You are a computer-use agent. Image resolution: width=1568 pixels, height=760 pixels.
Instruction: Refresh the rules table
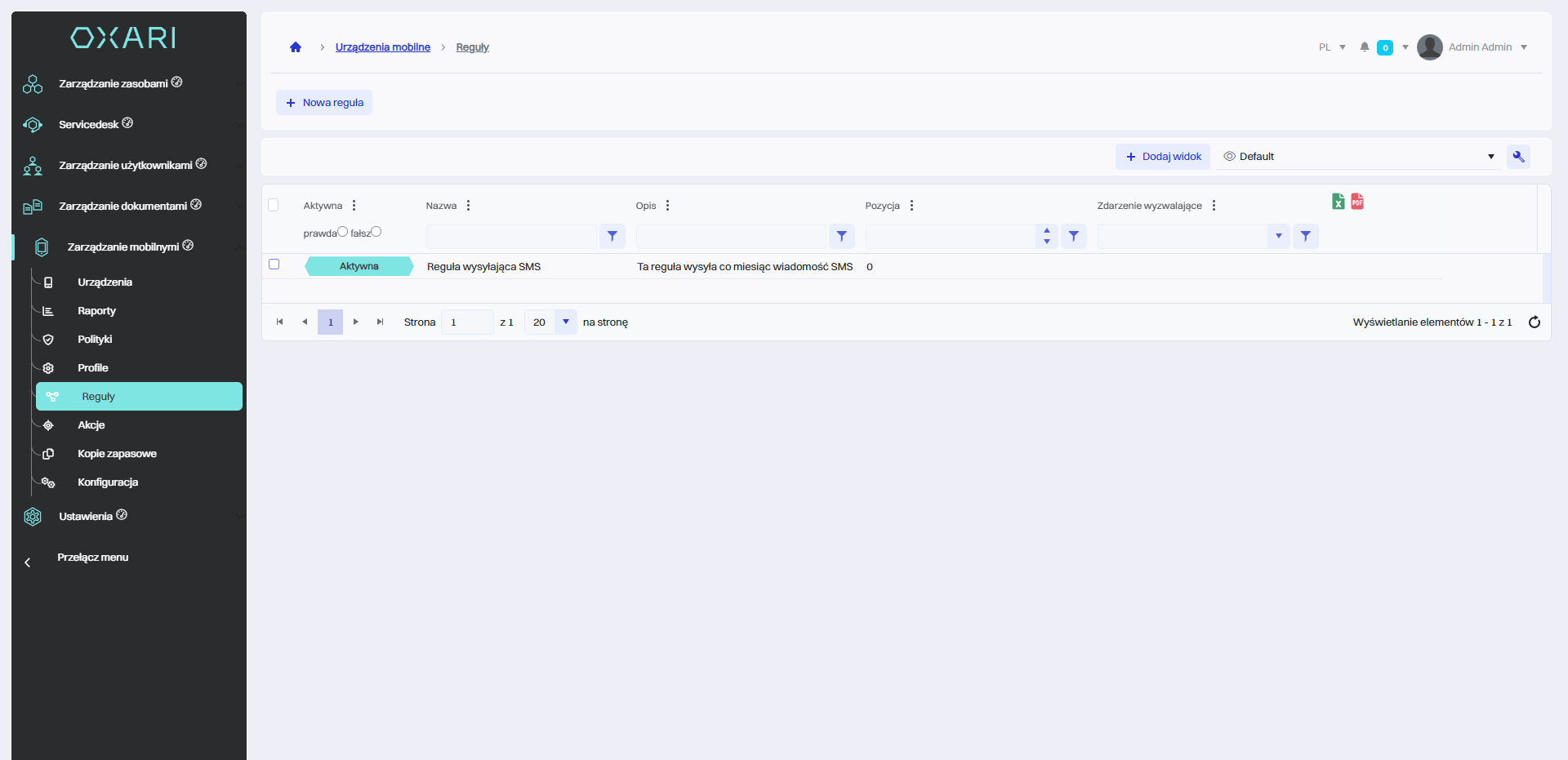[1534, 322]
